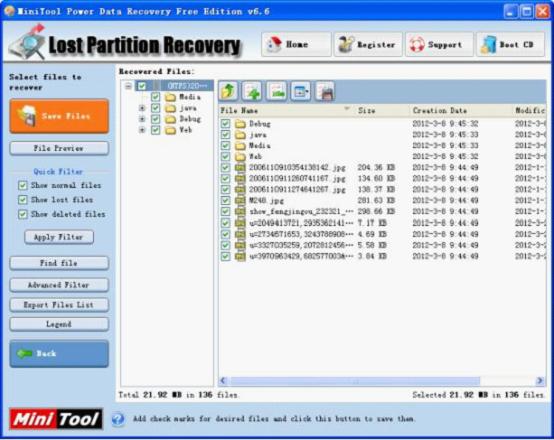
Task: Select the M248.jpg file row
Action: click(383, 201)
